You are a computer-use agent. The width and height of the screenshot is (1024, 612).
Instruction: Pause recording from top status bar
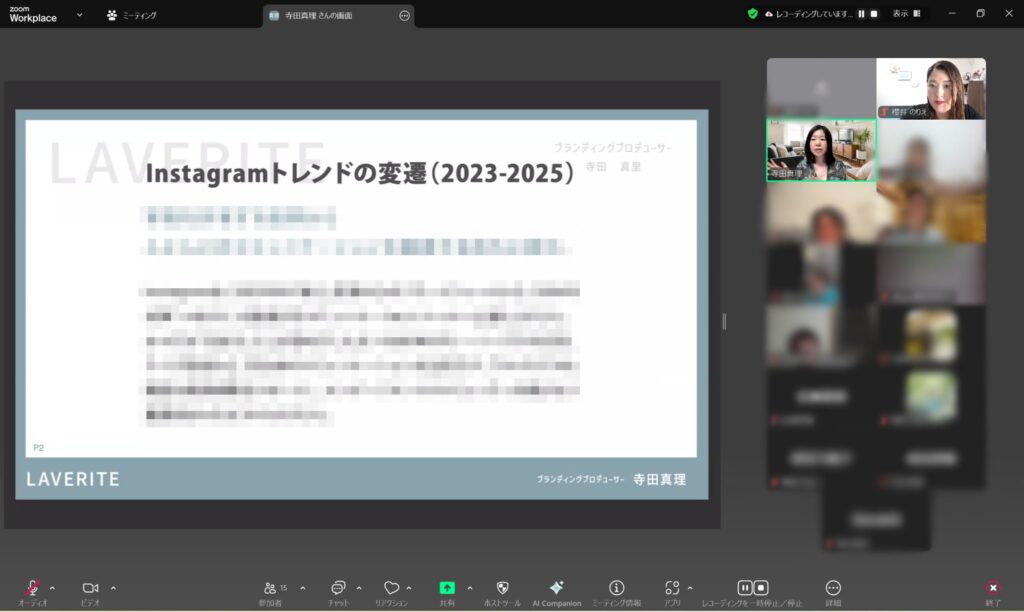(861, 14)
